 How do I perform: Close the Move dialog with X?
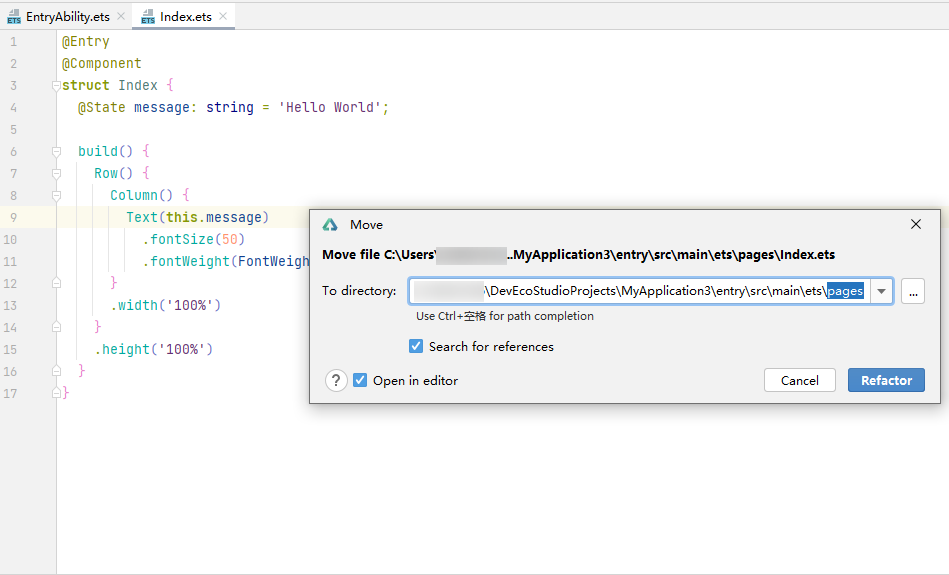click(x=916, y=225)
